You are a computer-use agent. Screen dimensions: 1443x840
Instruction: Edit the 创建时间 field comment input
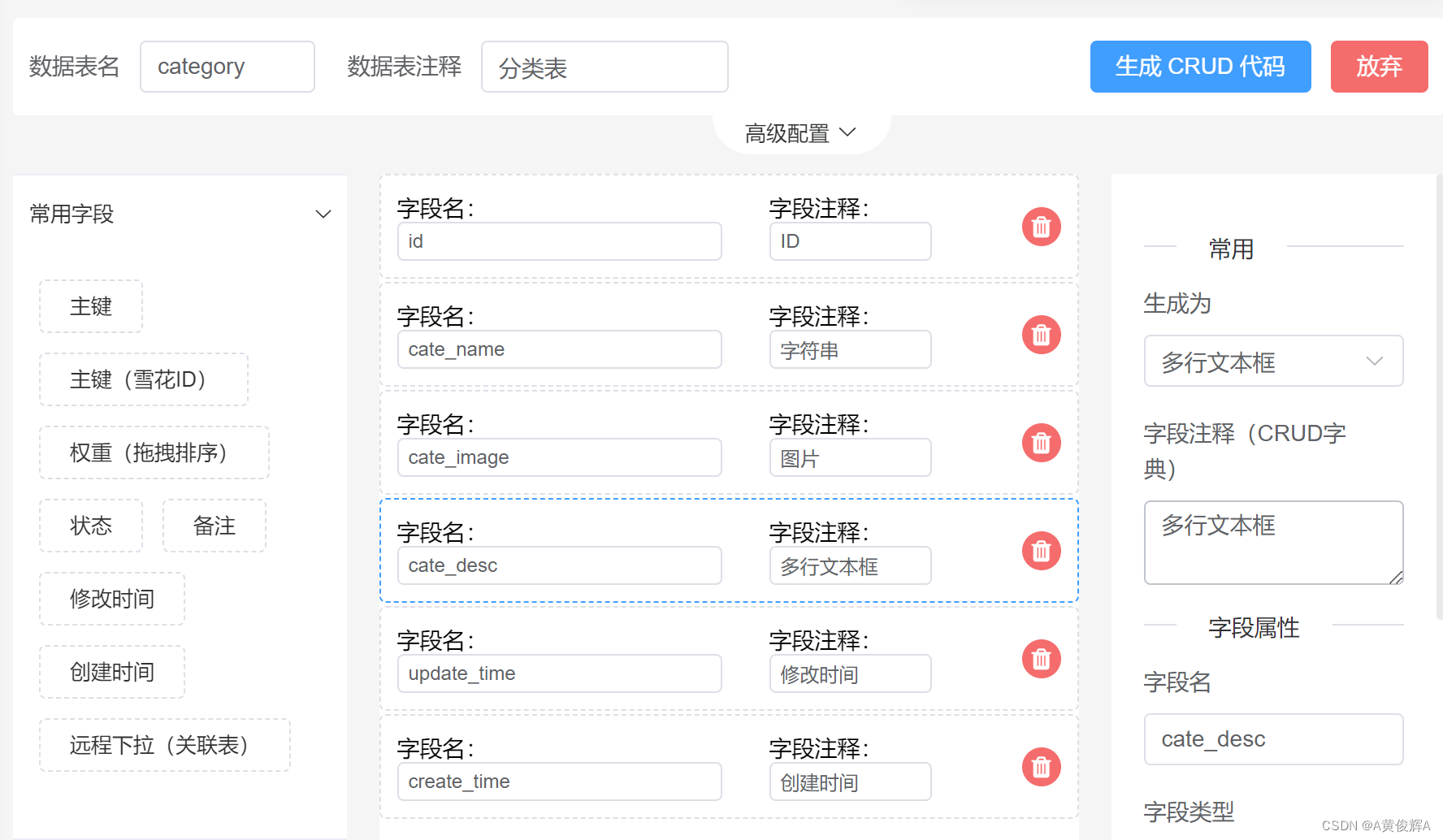(851, 782)
